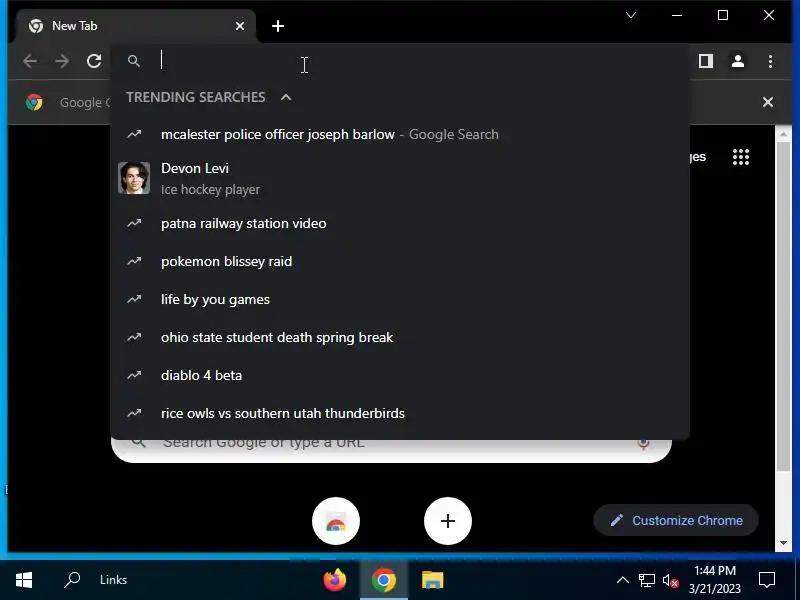This screenshot has height=600, width=800.
Task: Select suggestion patna railway station video
Action: point(400,223)
